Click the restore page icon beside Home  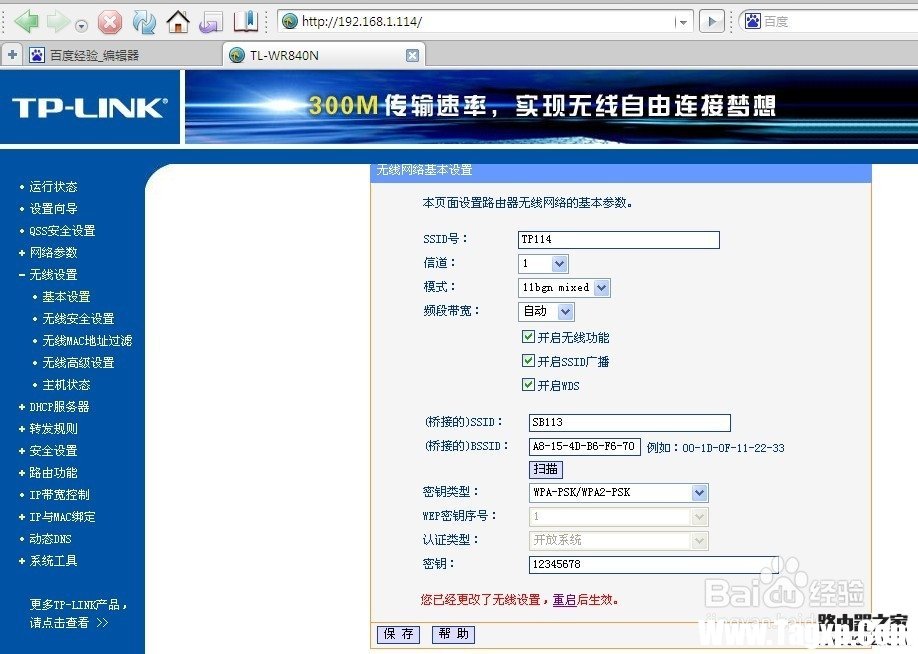click(211, 22)
